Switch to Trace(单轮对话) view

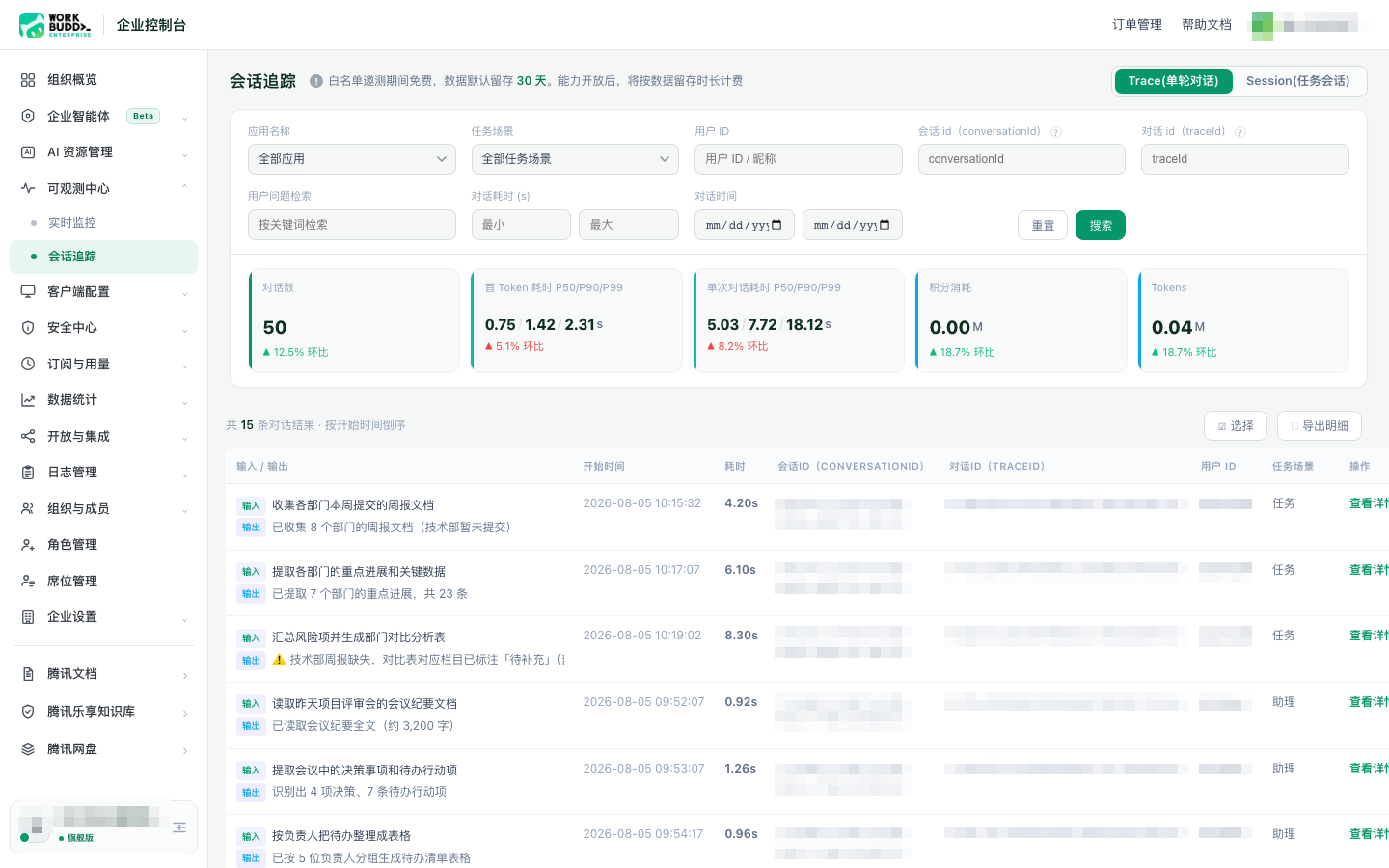pos(1173,81)
